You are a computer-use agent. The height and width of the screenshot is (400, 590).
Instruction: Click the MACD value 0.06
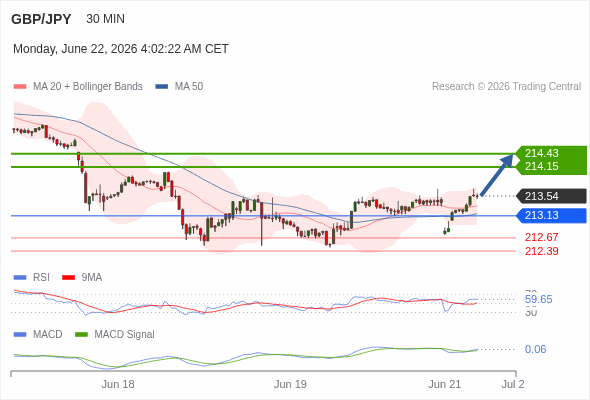coord(535,349)
